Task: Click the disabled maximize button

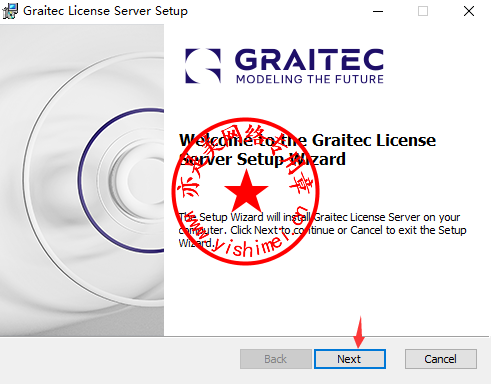Action: (423, 11)
